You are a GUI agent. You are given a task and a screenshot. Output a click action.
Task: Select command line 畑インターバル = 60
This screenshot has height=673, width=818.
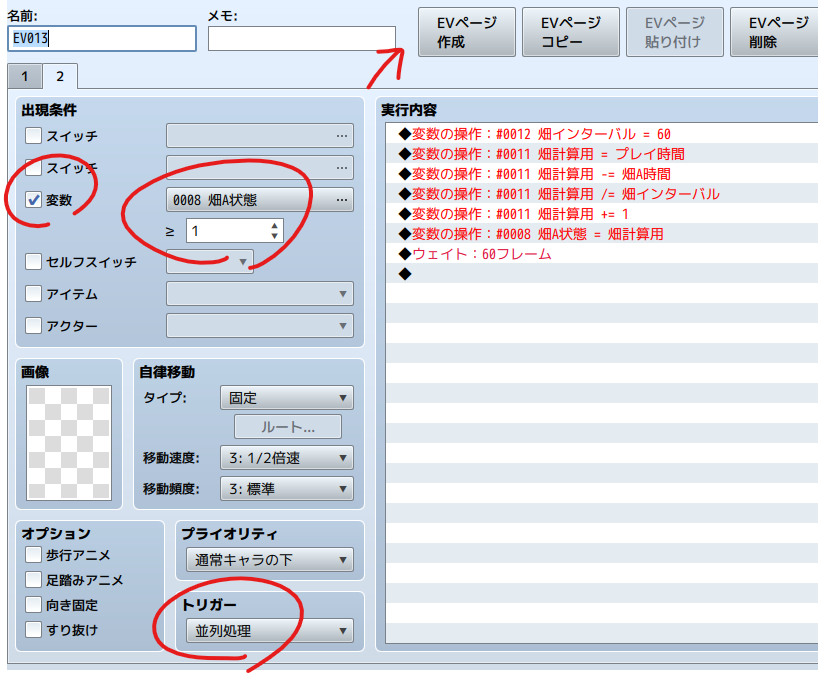(602, 134)
